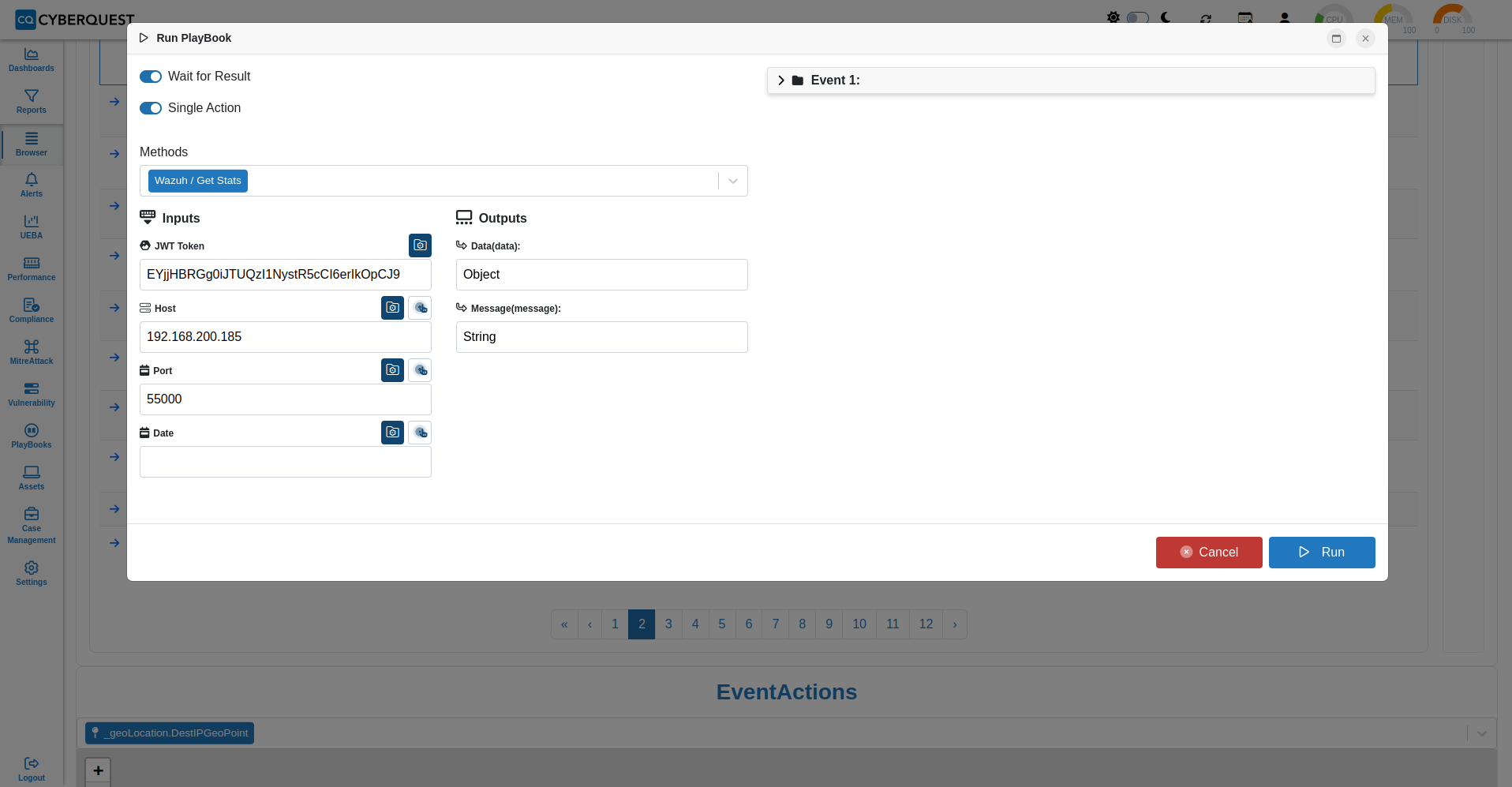Select page 12 in pagination
Image resolution: width=1512 pixels, height=787 pixels.
pos(926,624)
